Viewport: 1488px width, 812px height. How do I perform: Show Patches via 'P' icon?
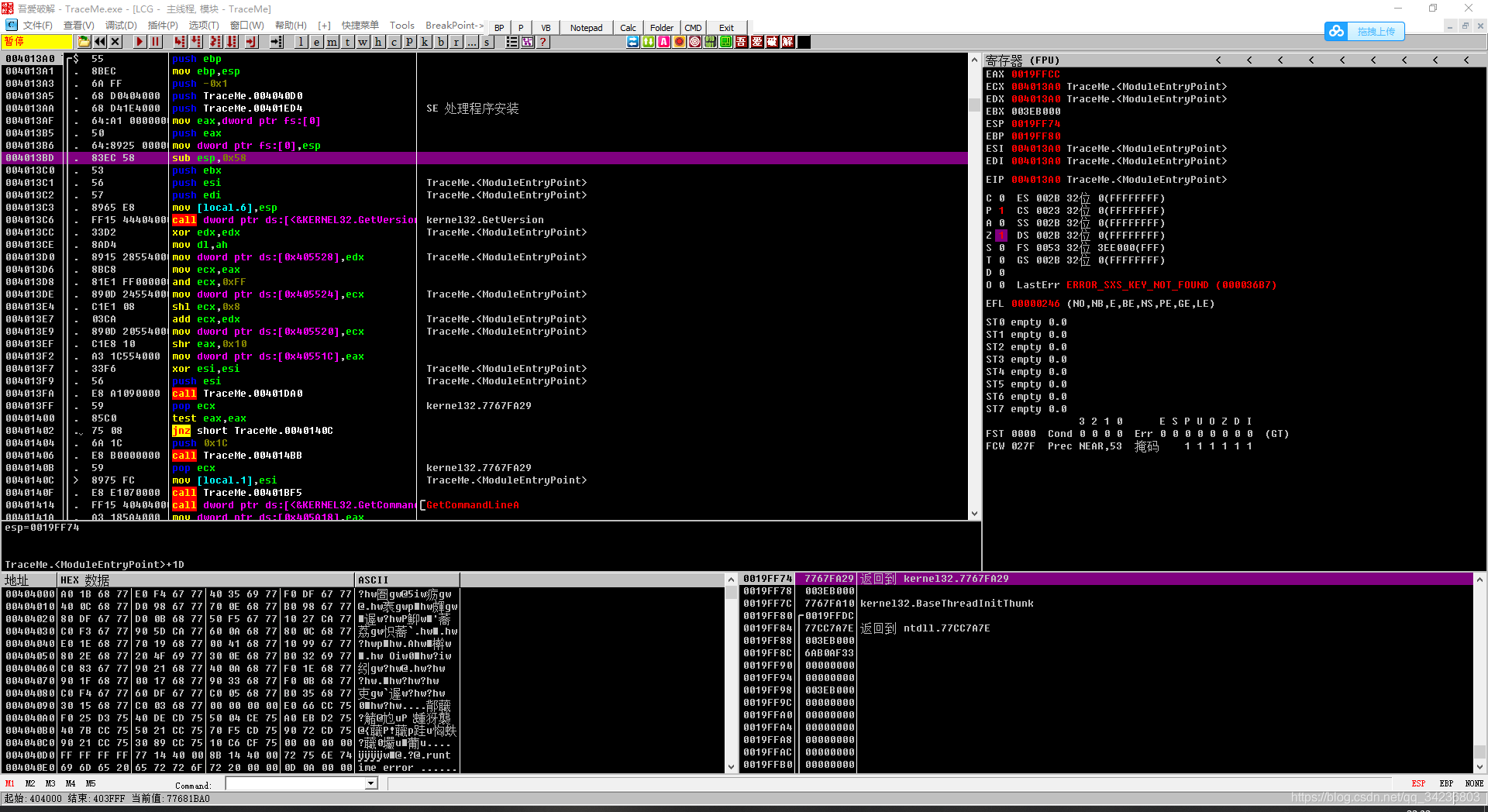point(409,42)
